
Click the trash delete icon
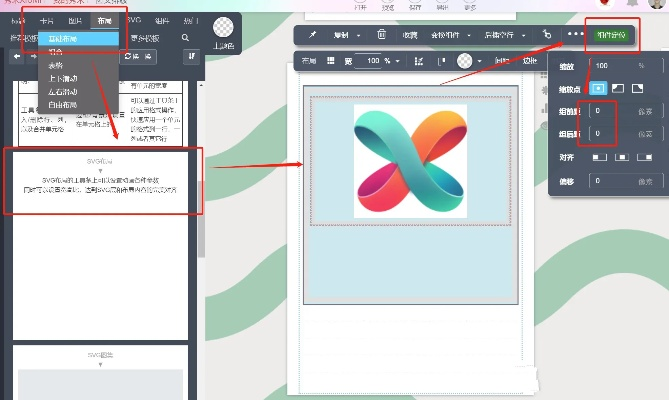381,34
